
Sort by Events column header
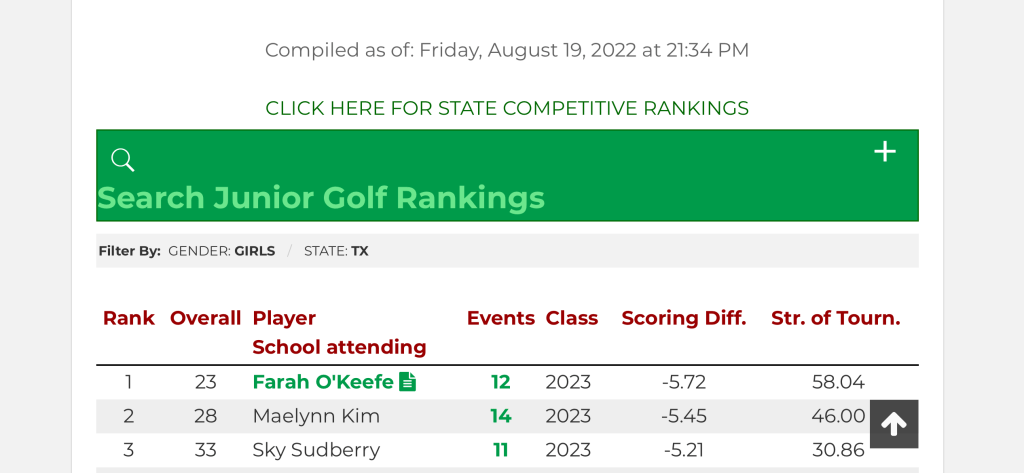click(x=500, y=318)
